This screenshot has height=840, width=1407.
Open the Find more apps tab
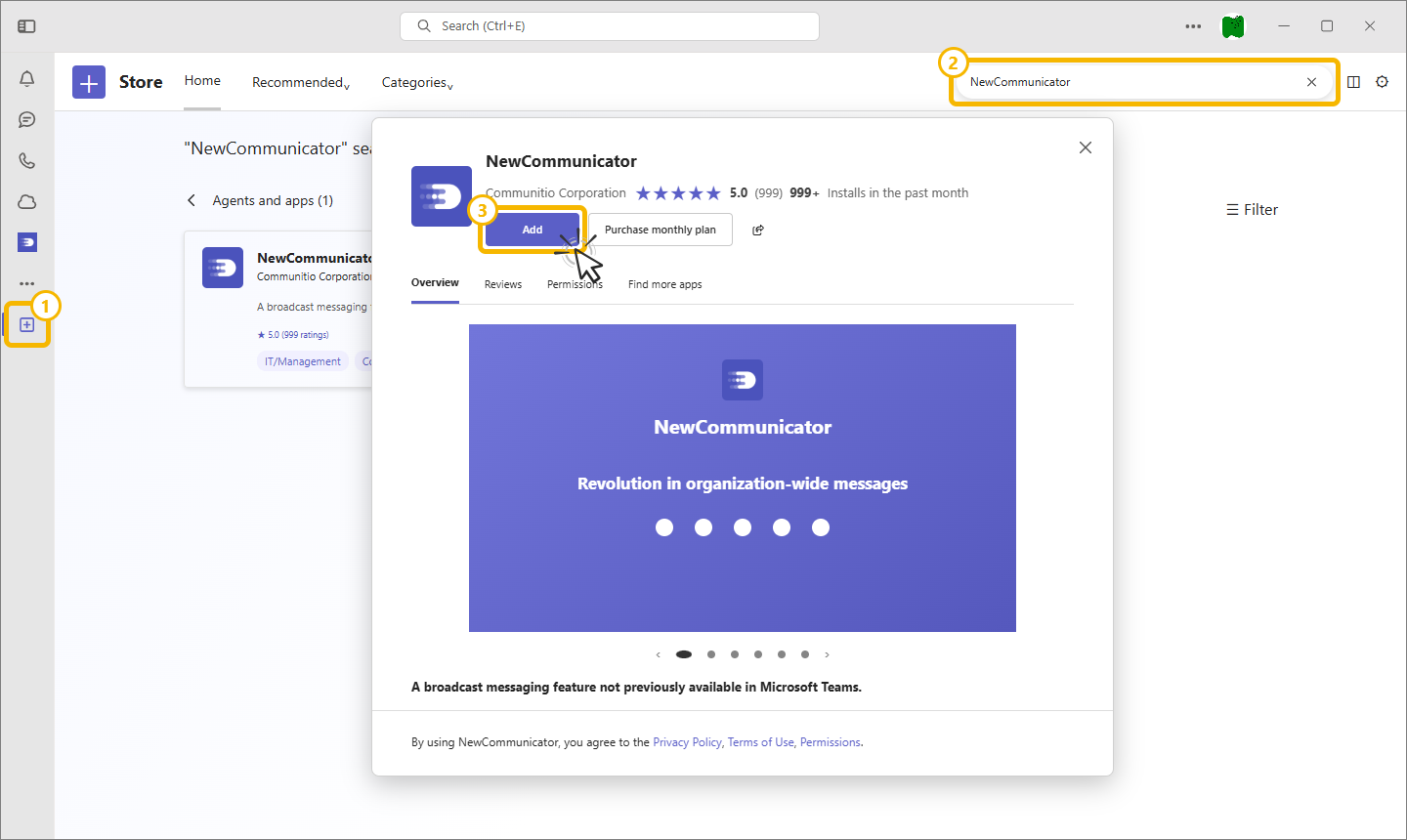click(664, 284)
